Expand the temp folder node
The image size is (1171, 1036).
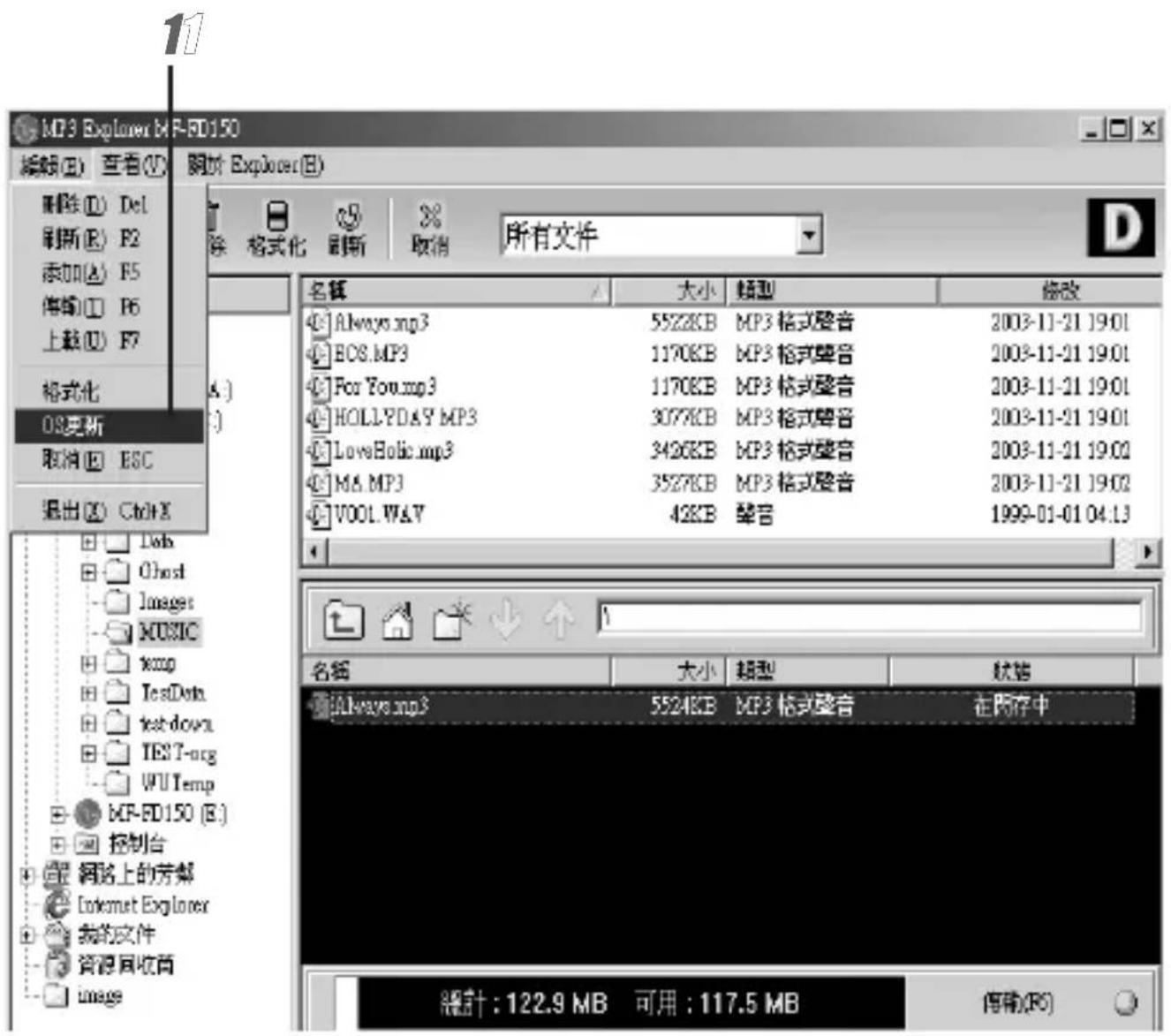(89, 662)
